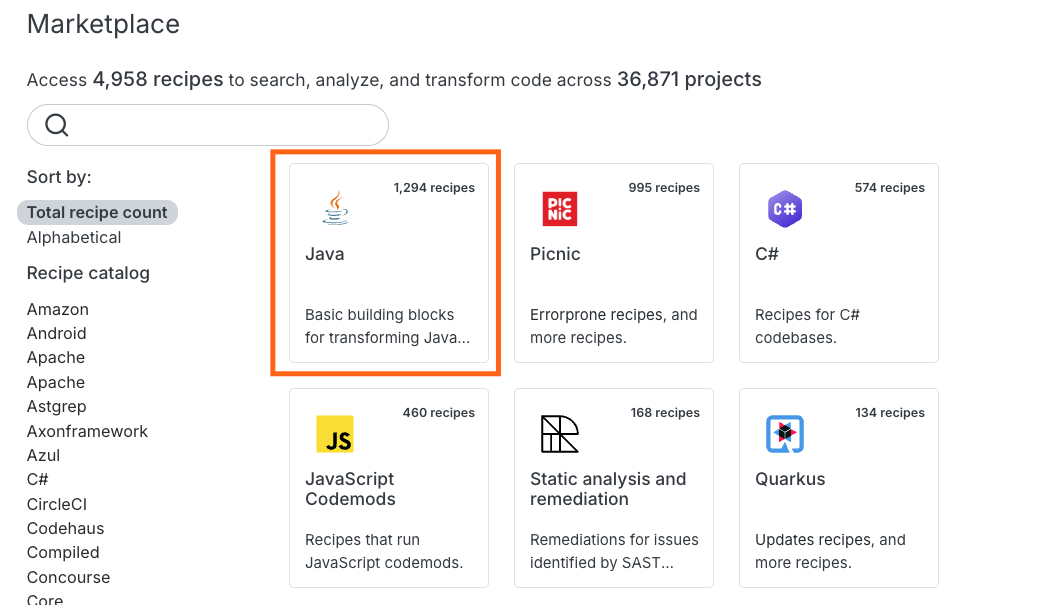Viewport: 1059px width, 605px height.
Task: Select Concourse in the catalog
Action: coord(68,577)
